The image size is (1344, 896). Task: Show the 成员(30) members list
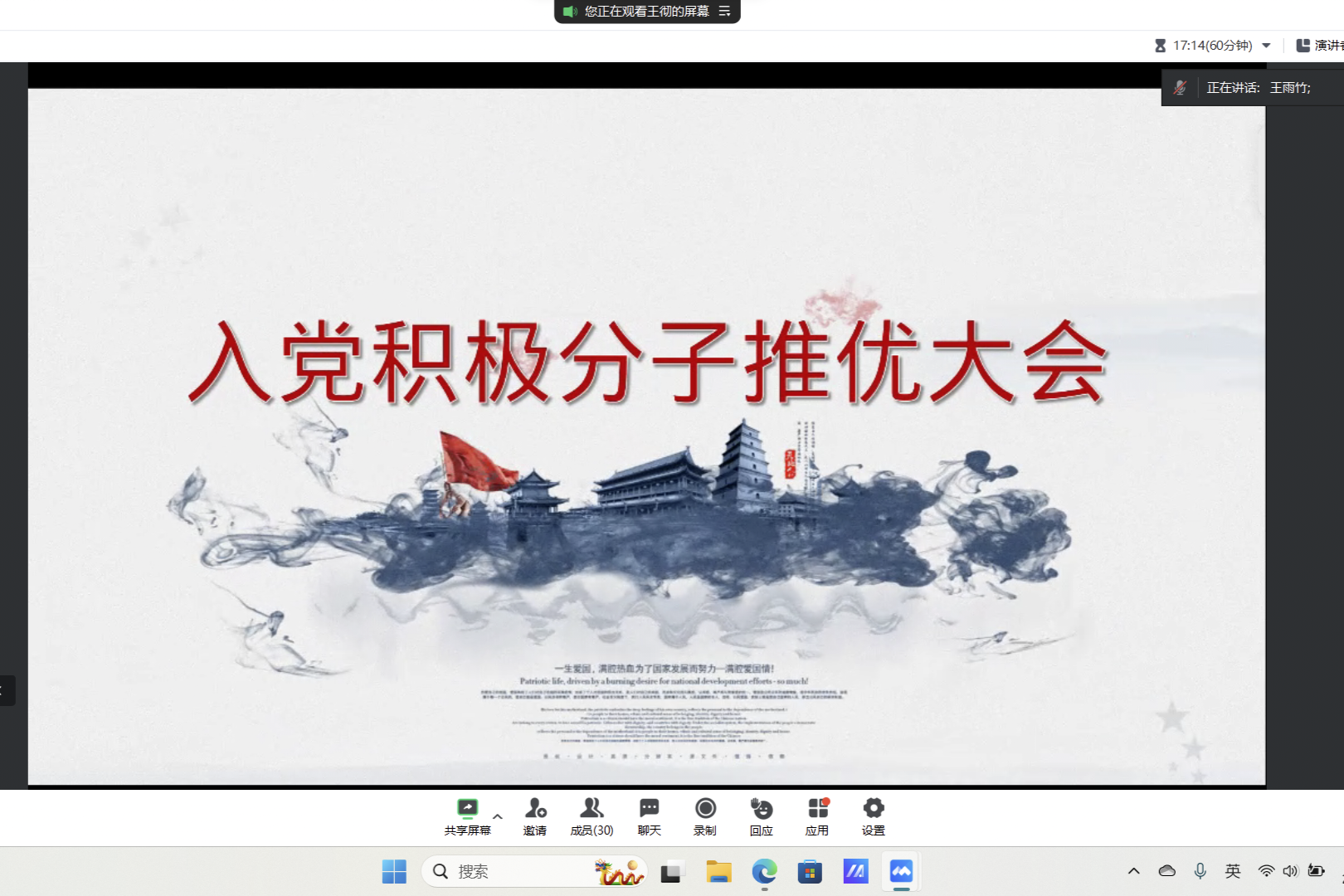[592, 809]
